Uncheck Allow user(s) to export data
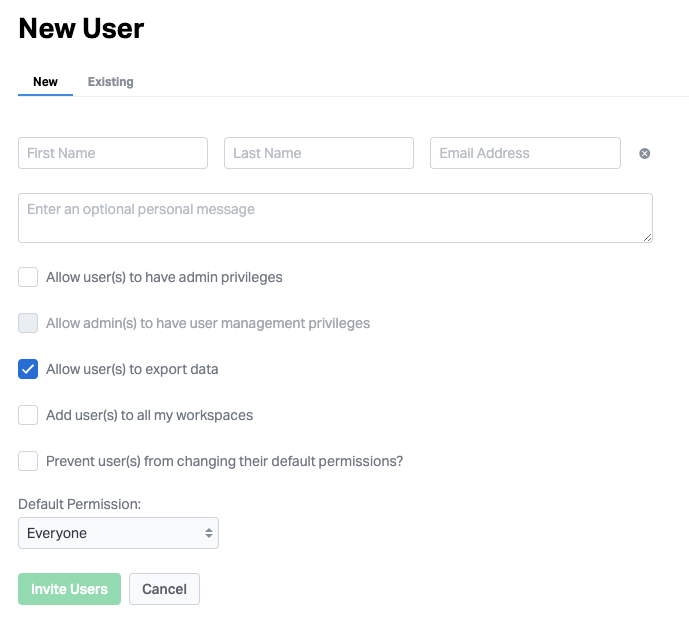Viewport: 689px width, 619px height. point(28,369)
